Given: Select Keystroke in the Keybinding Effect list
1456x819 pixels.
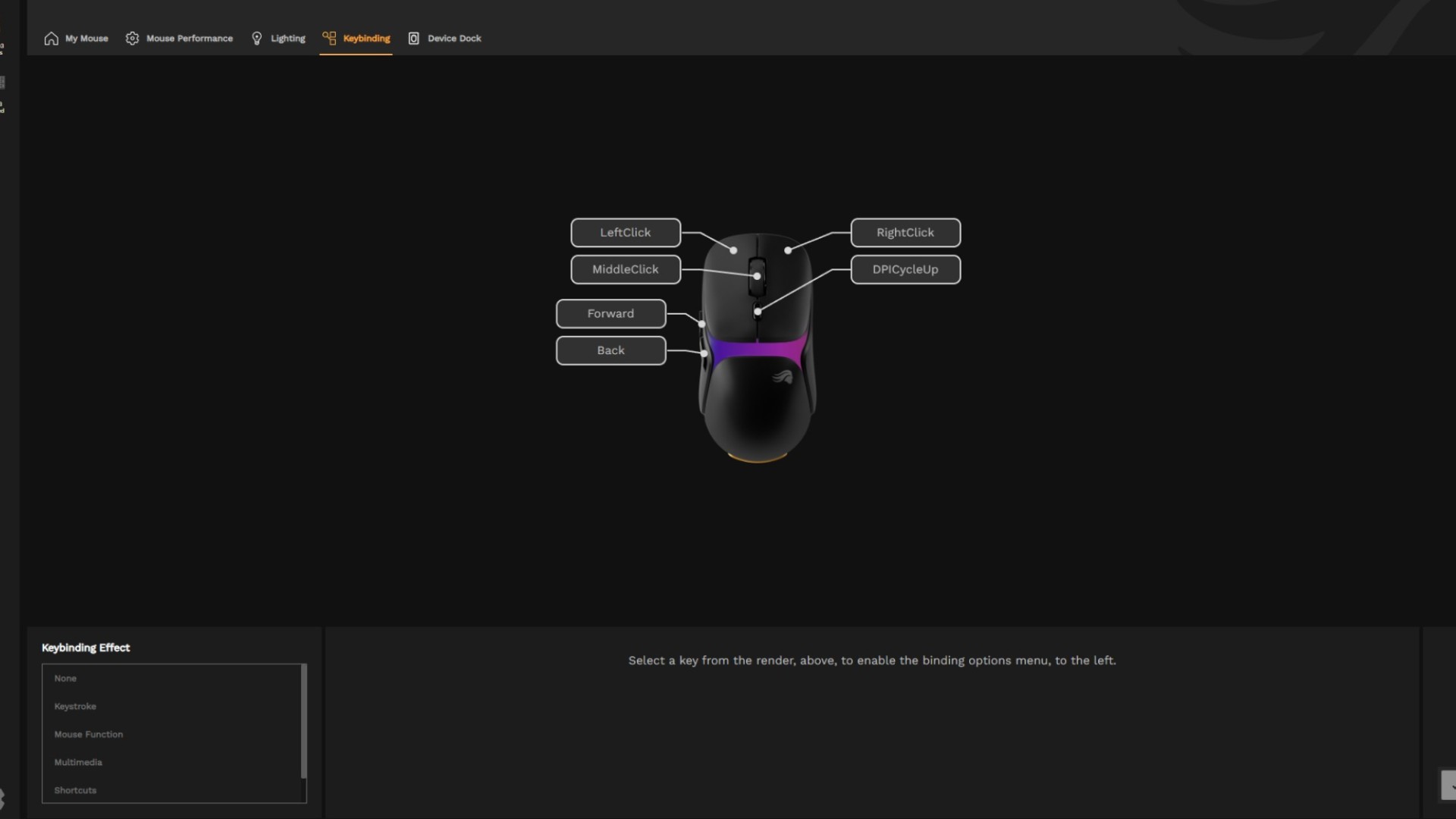Looking at the screenshot, I should [x=75, y=706].
